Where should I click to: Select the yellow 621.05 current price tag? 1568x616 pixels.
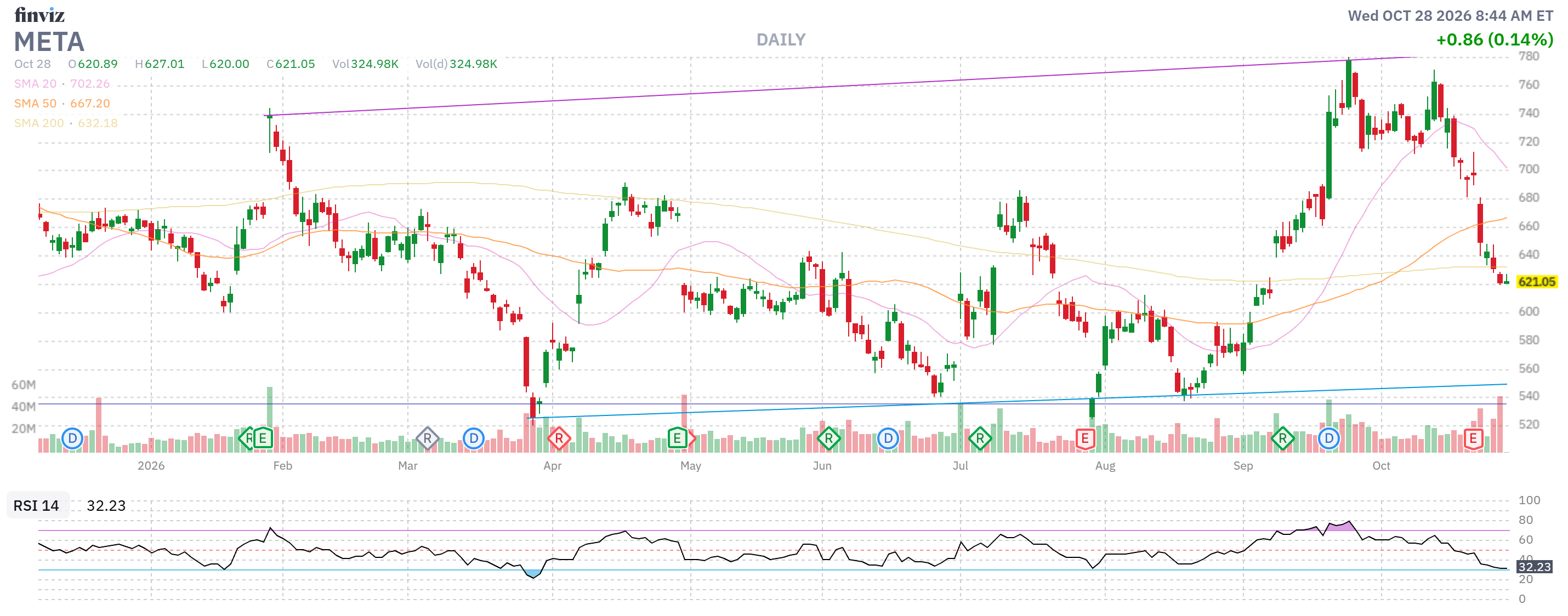pyautogui.click(x=1536, y=282)
